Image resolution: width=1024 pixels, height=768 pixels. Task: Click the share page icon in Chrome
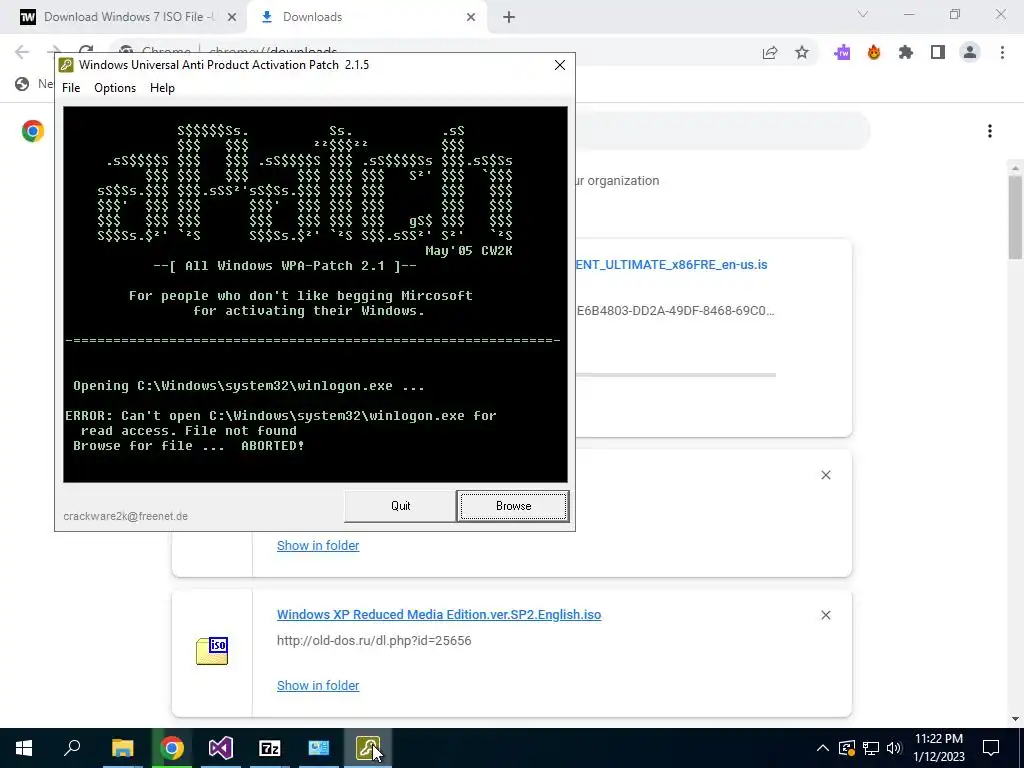pyautogui.click(x=770, y=53)
